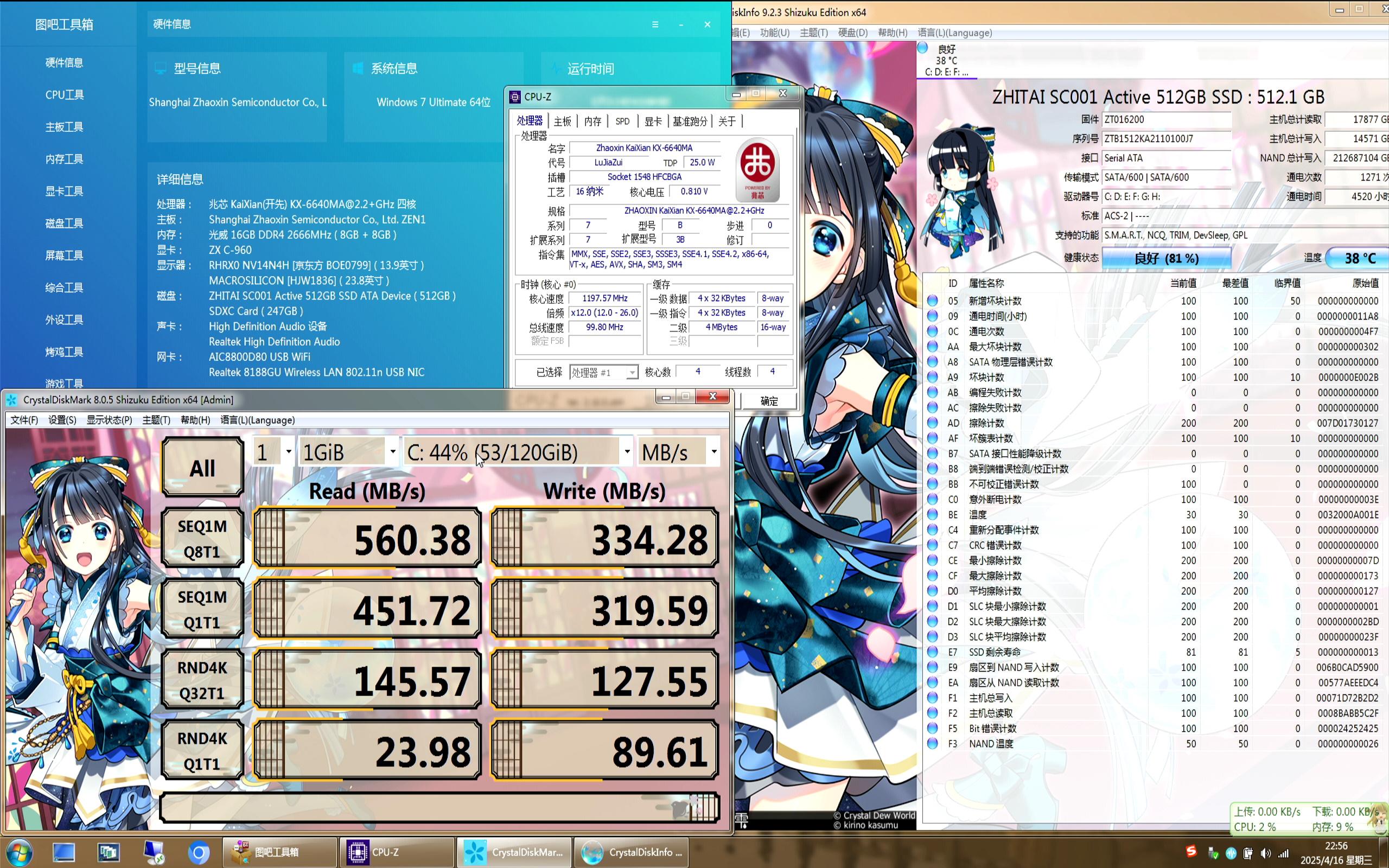Click the All benchmark button
Image resolution: width=1389 pixels, height=868 pixels.
click(x=202, y=467)
